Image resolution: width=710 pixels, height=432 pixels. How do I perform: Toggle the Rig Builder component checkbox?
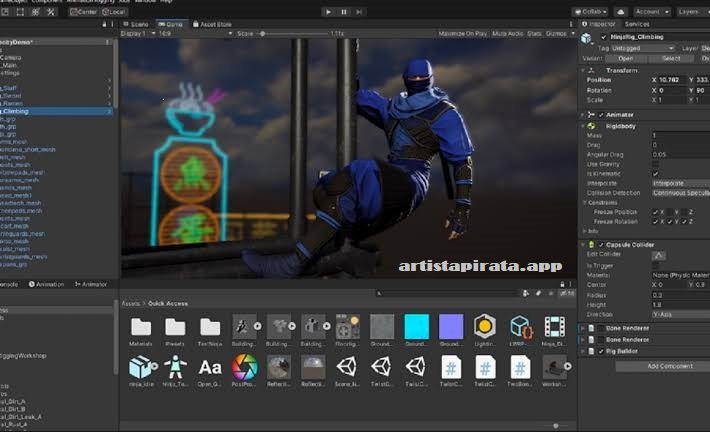(x=601, y=351)
